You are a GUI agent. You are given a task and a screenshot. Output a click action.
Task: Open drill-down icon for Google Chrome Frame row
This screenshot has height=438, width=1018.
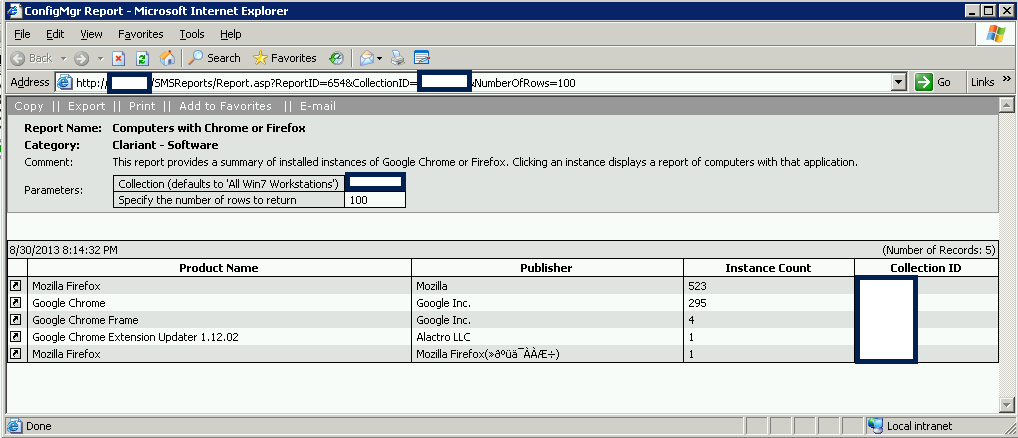coord(17,320)
